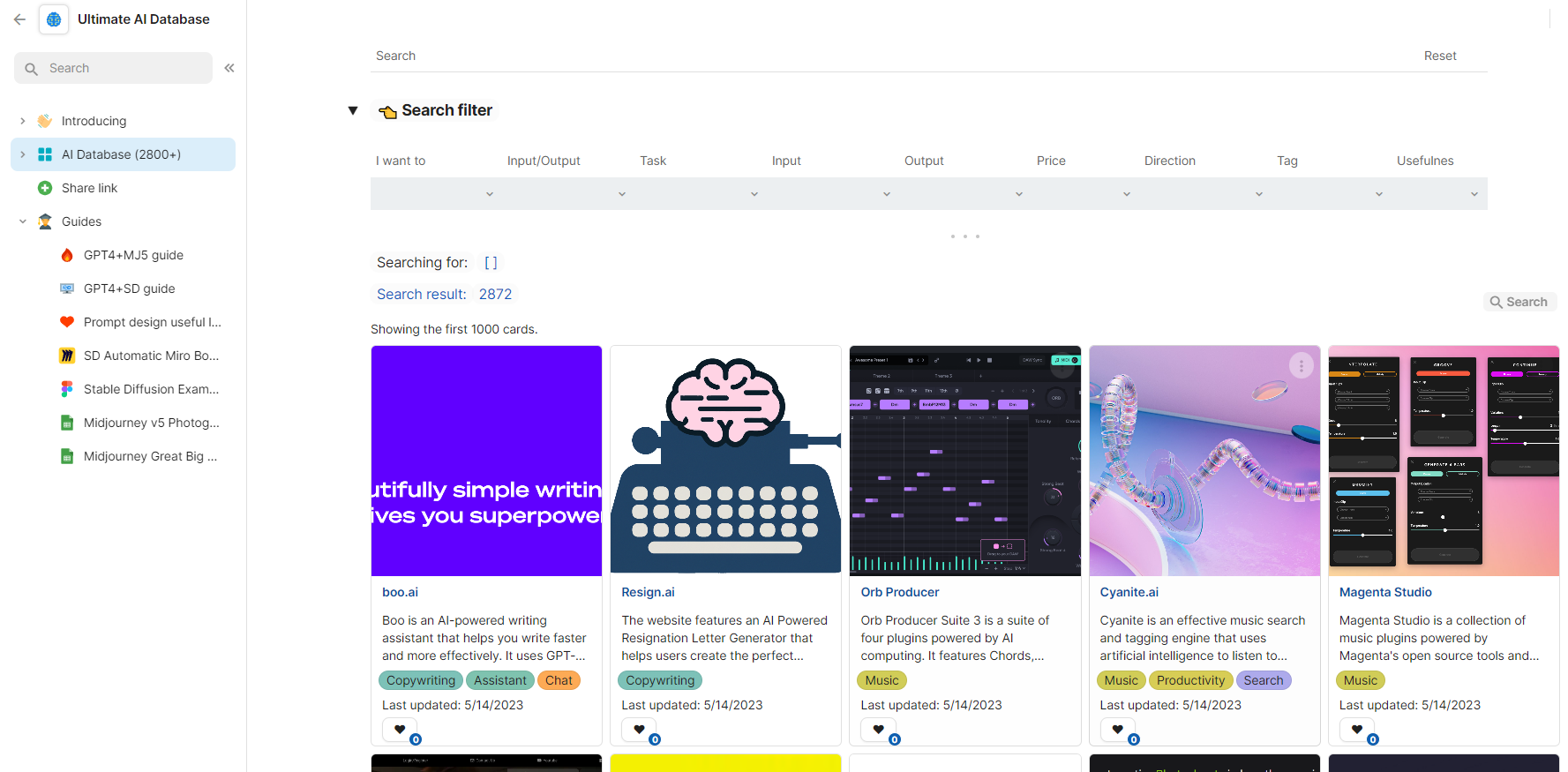
Task: Open the 'I want to' dropdown
Action: pyautogui.click(x=437, y=194)
